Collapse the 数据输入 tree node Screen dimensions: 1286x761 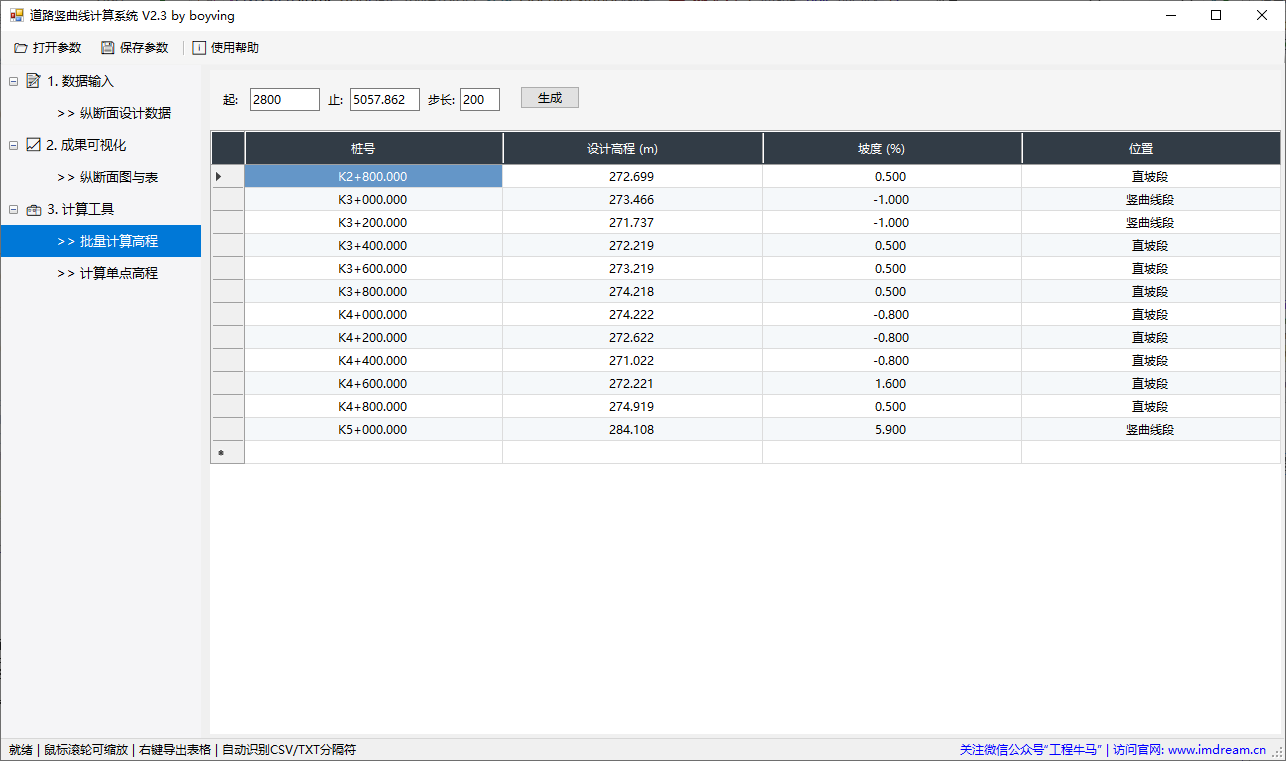pyautogui.click(x=13, y=81)
